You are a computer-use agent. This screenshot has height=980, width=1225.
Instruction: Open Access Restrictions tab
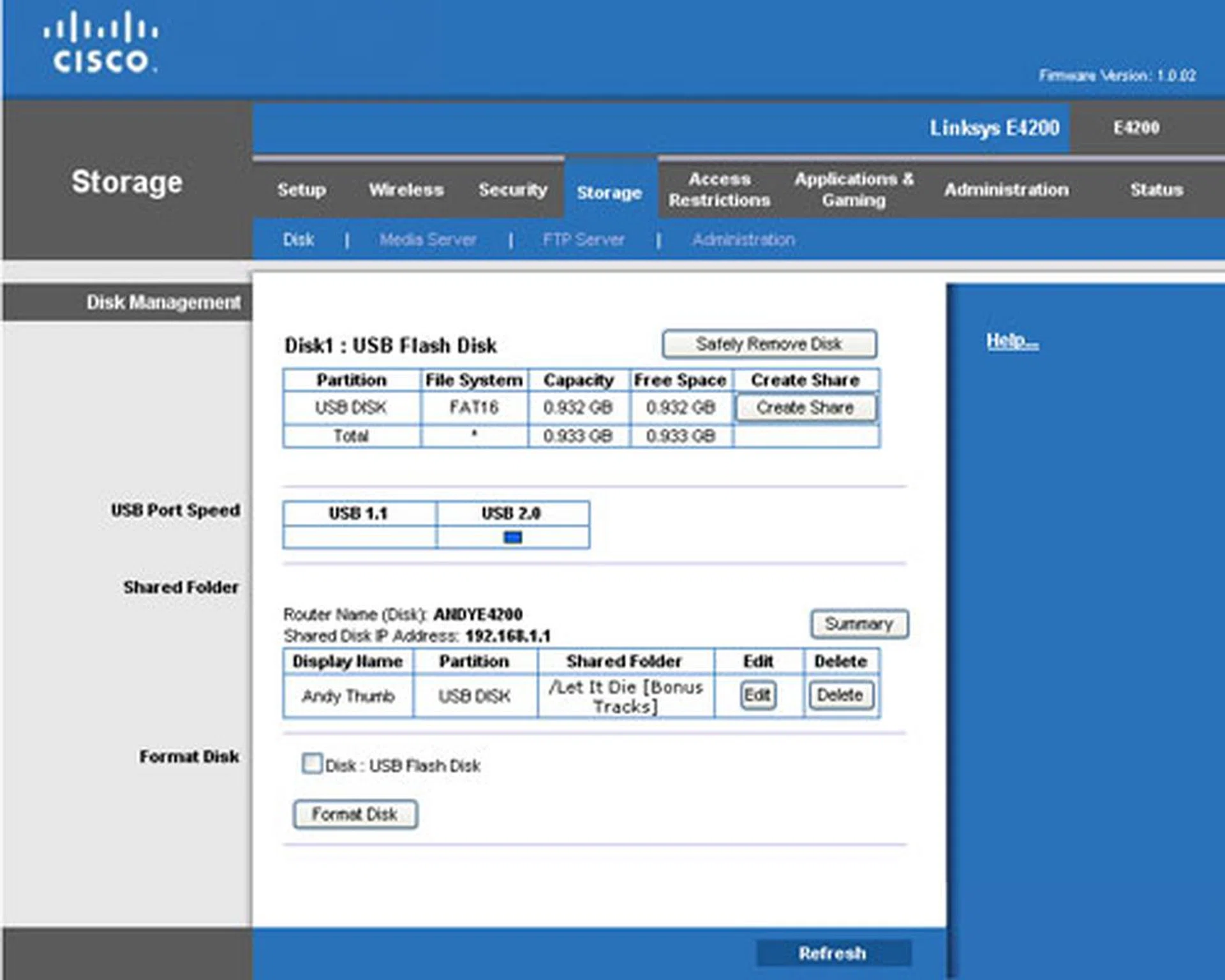click(x=719, y=189)
